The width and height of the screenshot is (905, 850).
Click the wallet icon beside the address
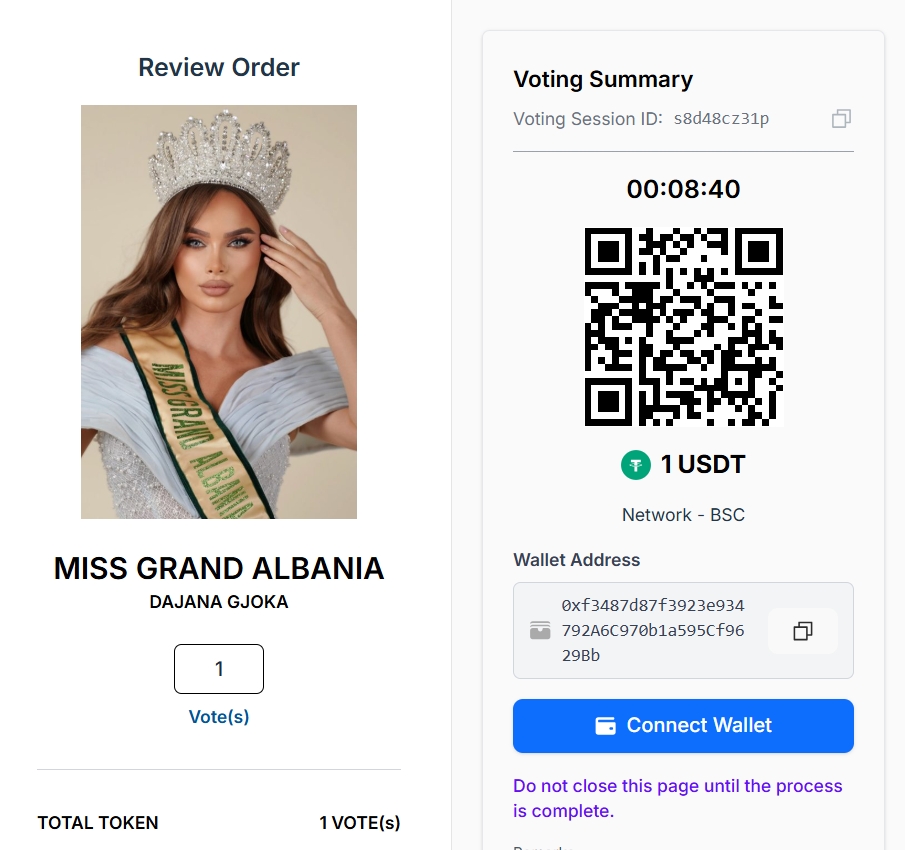pyautogui.click(x=540, y=631)
